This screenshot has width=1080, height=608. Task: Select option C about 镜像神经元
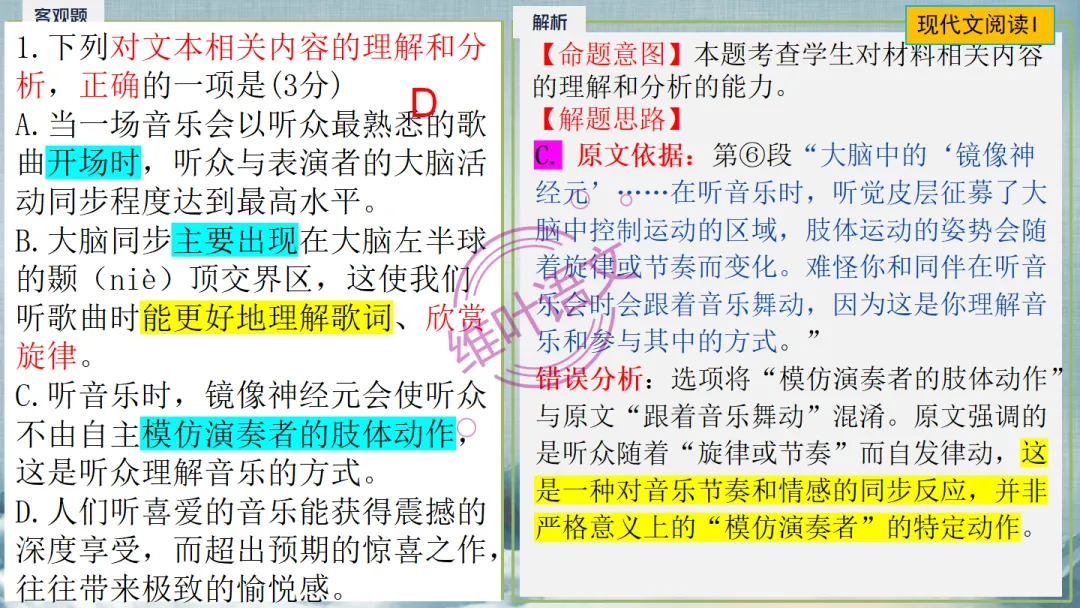click(x=245, y=395)
